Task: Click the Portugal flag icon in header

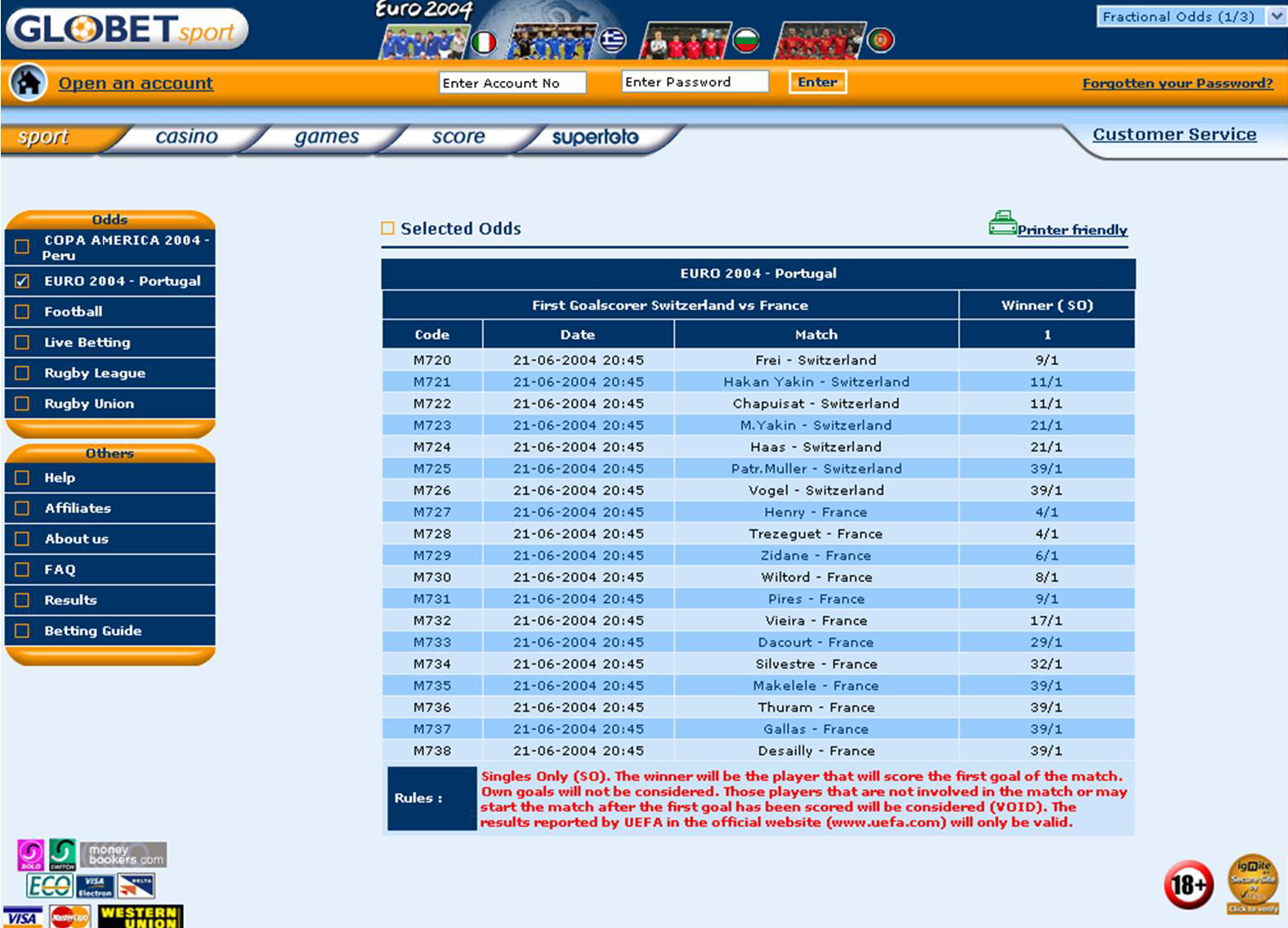Action: pos(880,40)
